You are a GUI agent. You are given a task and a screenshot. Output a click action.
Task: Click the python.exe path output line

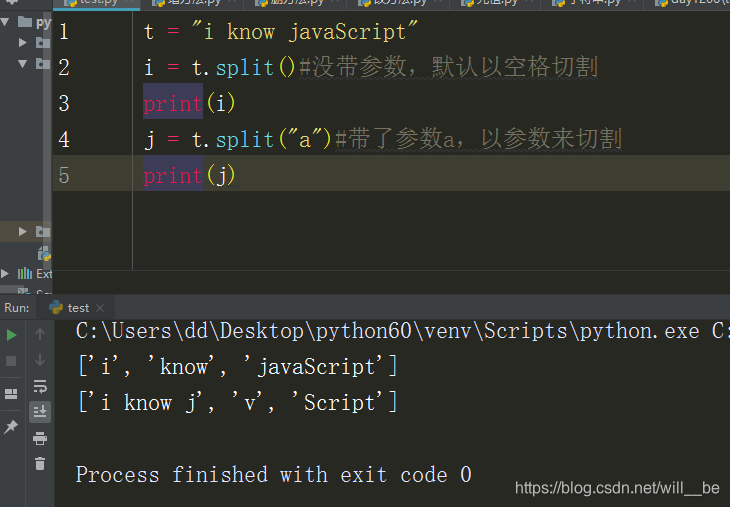(402, 331)
